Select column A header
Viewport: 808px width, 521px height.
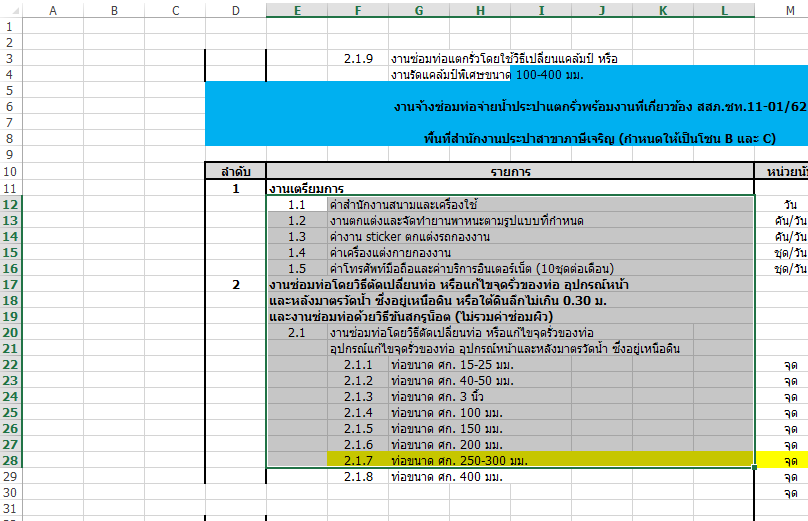pyautogui.click(x=53, y=10)
